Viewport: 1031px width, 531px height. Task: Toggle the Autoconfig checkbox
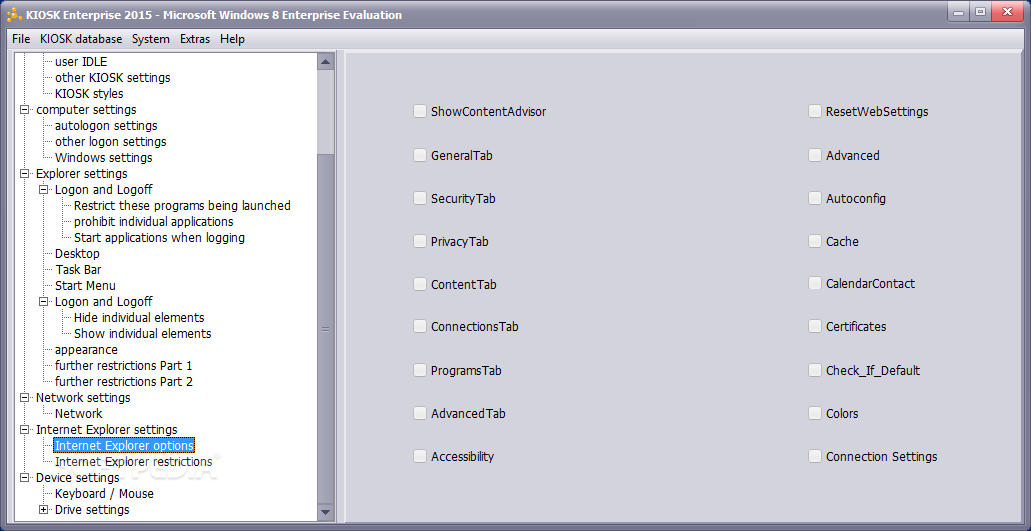(x=815, y=198)
